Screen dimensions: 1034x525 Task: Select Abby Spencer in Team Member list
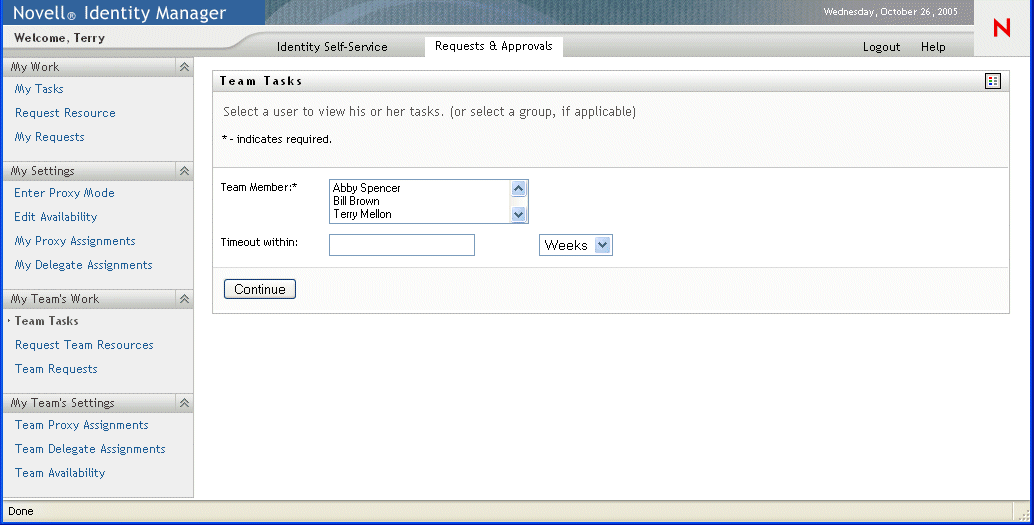(x=367, y=188)
